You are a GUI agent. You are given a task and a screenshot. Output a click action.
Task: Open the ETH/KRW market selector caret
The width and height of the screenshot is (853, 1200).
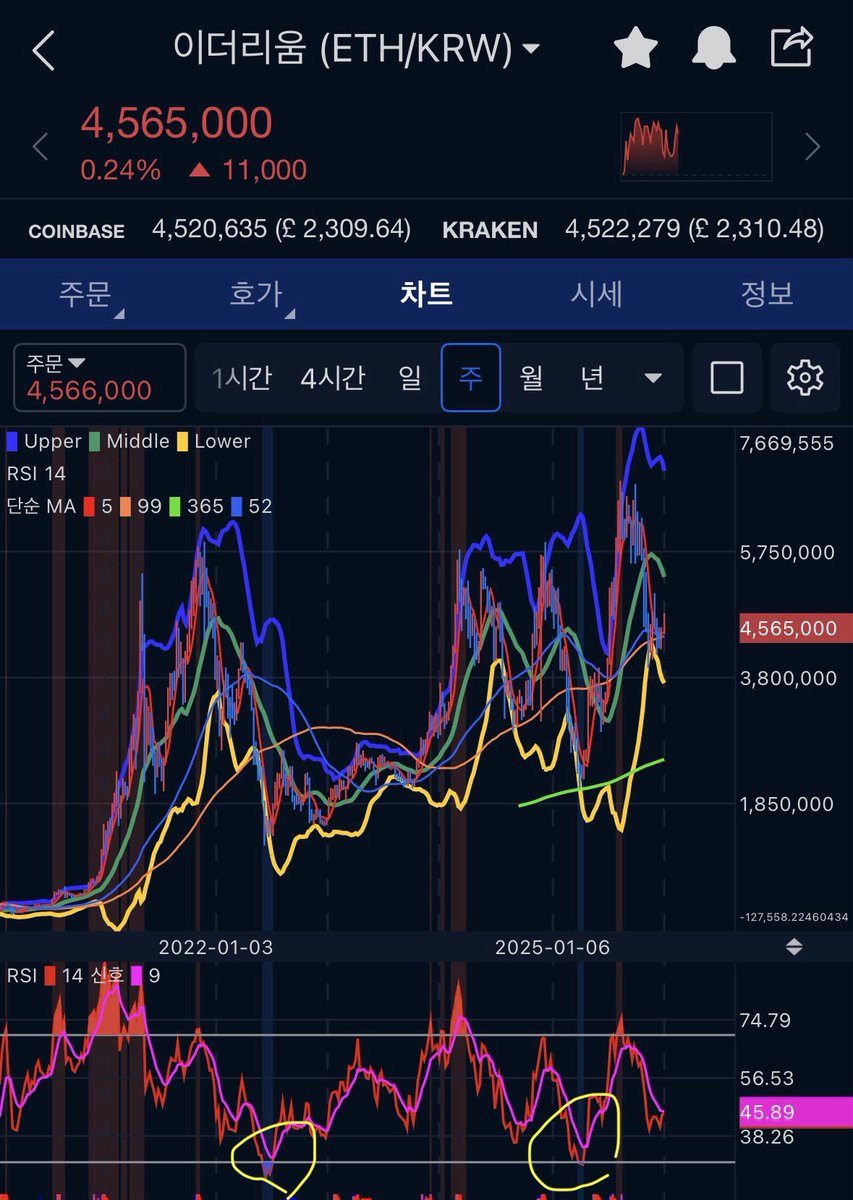pos(531,46)
